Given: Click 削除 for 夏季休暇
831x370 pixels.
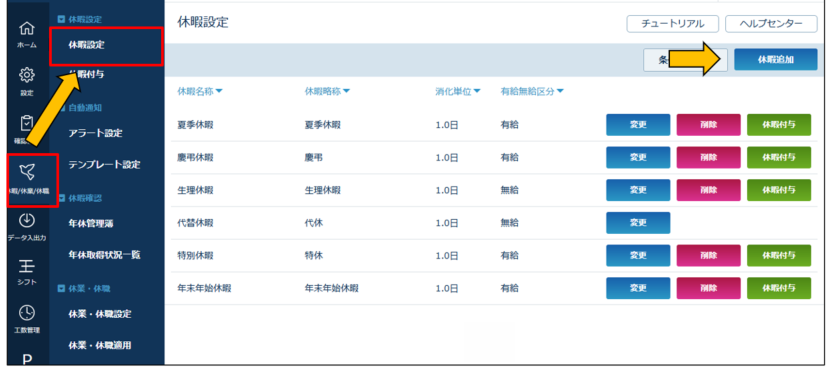Looking at the screenshot, I should point(709,125).
